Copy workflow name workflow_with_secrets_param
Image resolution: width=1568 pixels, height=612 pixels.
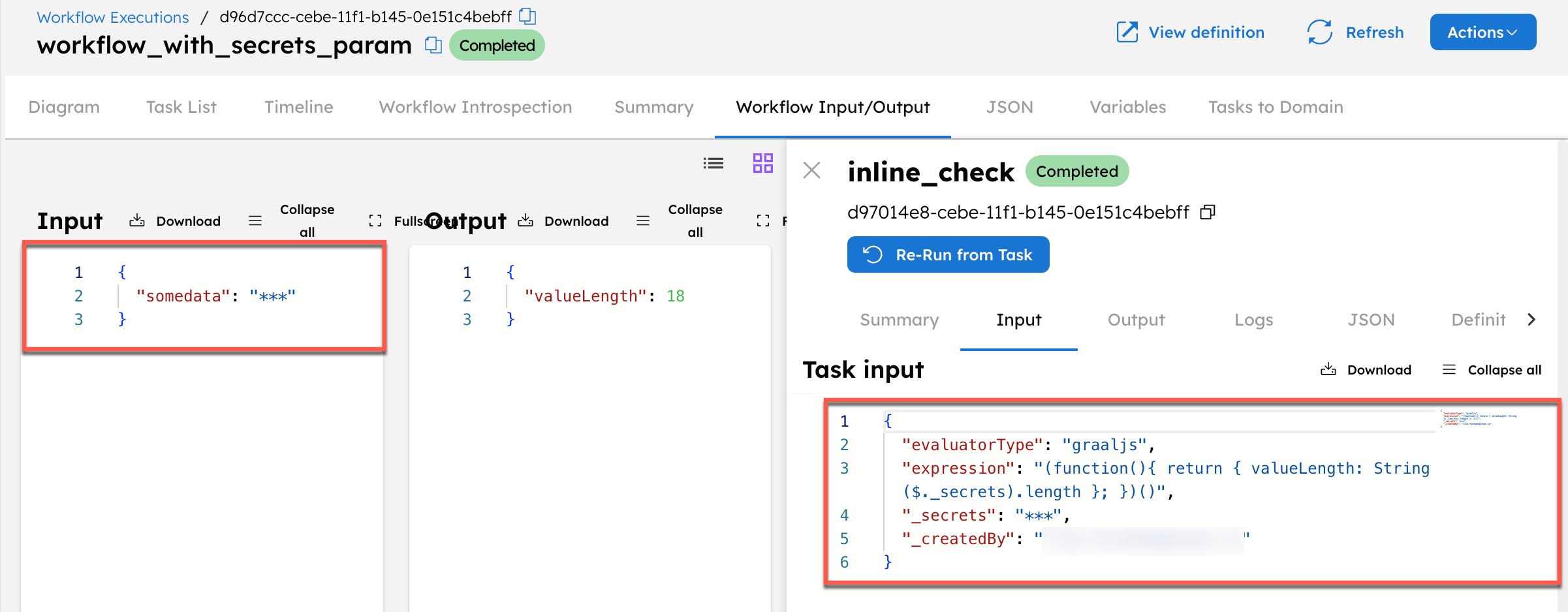433,45
